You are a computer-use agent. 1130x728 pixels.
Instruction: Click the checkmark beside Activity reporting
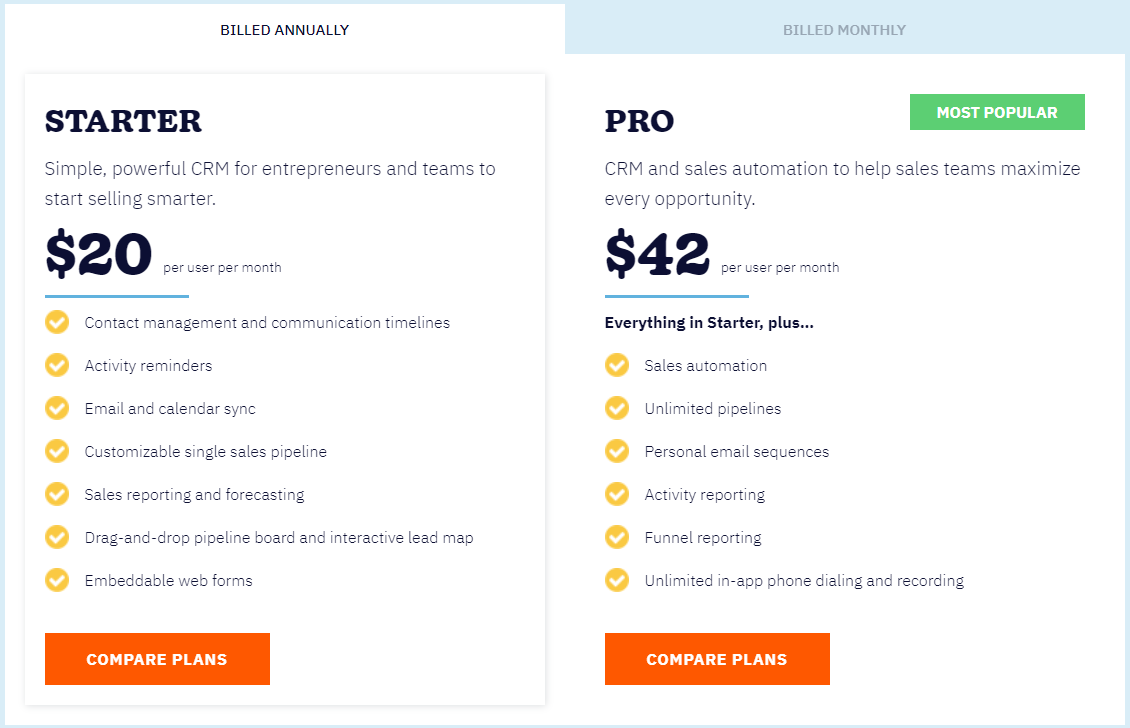point(617,494)
